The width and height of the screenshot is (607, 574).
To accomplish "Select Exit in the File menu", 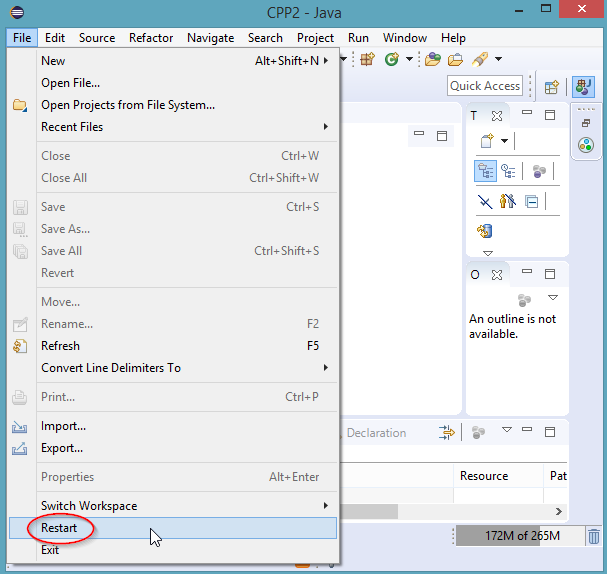I will coord(50,550).
